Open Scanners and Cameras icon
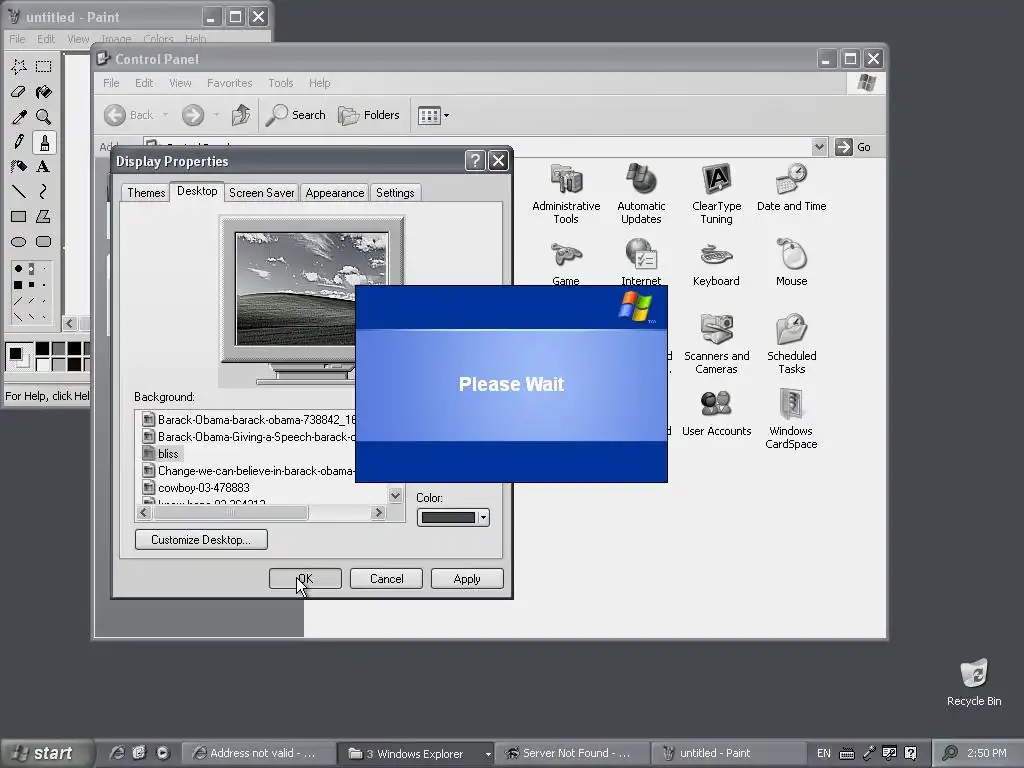The height and width of the screenshot is (768, 1024). pos(716,344)
